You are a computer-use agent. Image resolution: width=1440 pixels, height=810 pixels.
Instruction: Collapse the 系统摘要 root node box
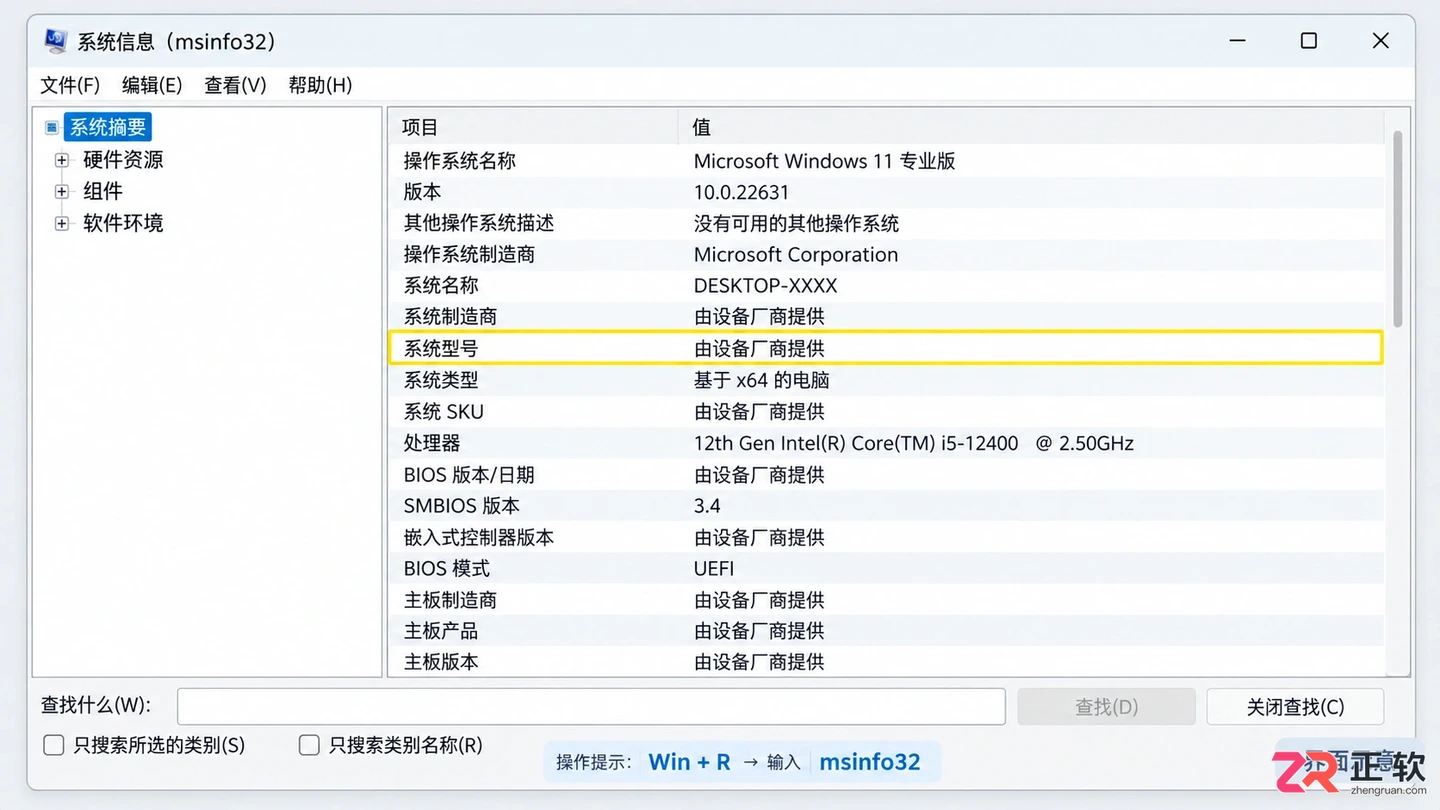(52, 128)
